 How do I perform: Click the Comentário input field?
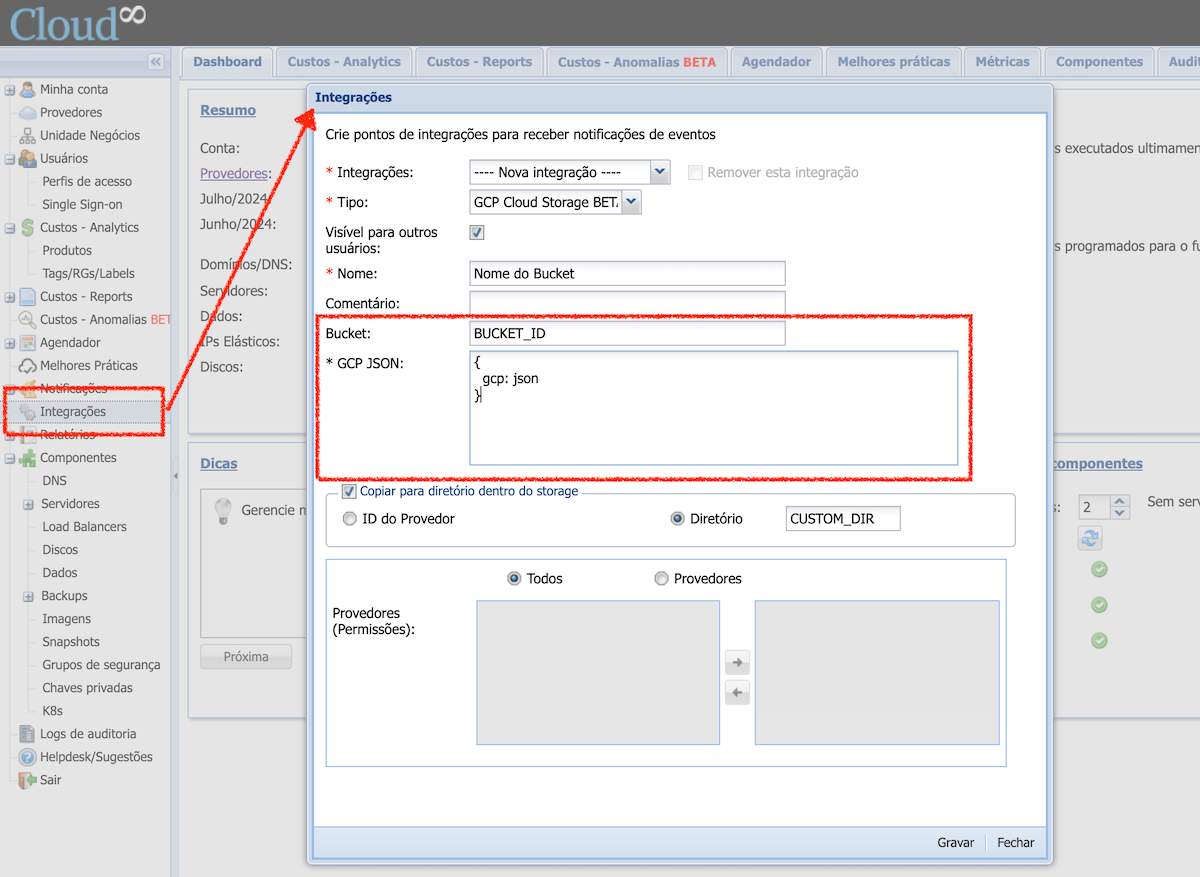(x=627, y=303)
